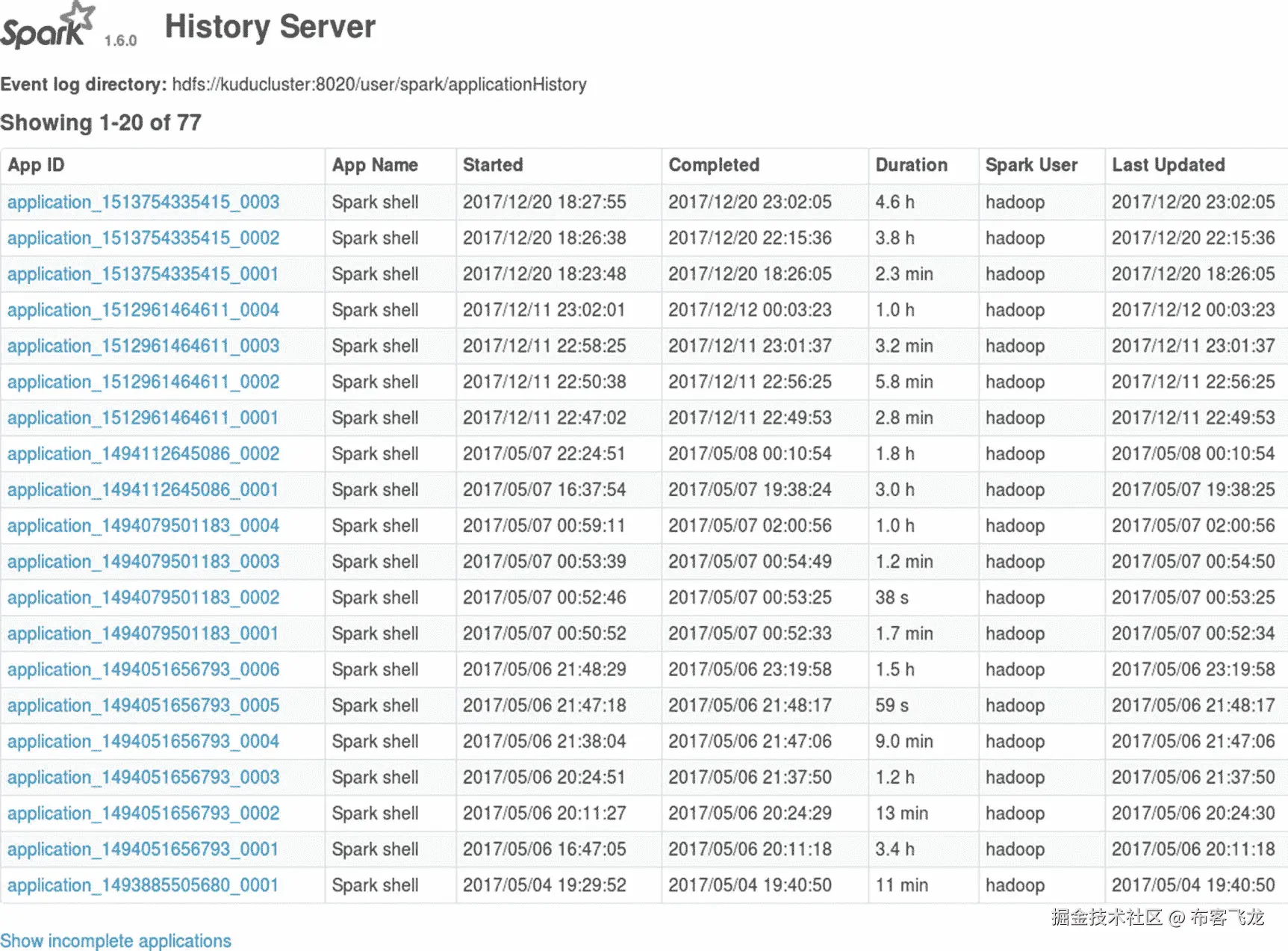
Task: Open application_1494079501183_0002 link
Action: [143, 598]
